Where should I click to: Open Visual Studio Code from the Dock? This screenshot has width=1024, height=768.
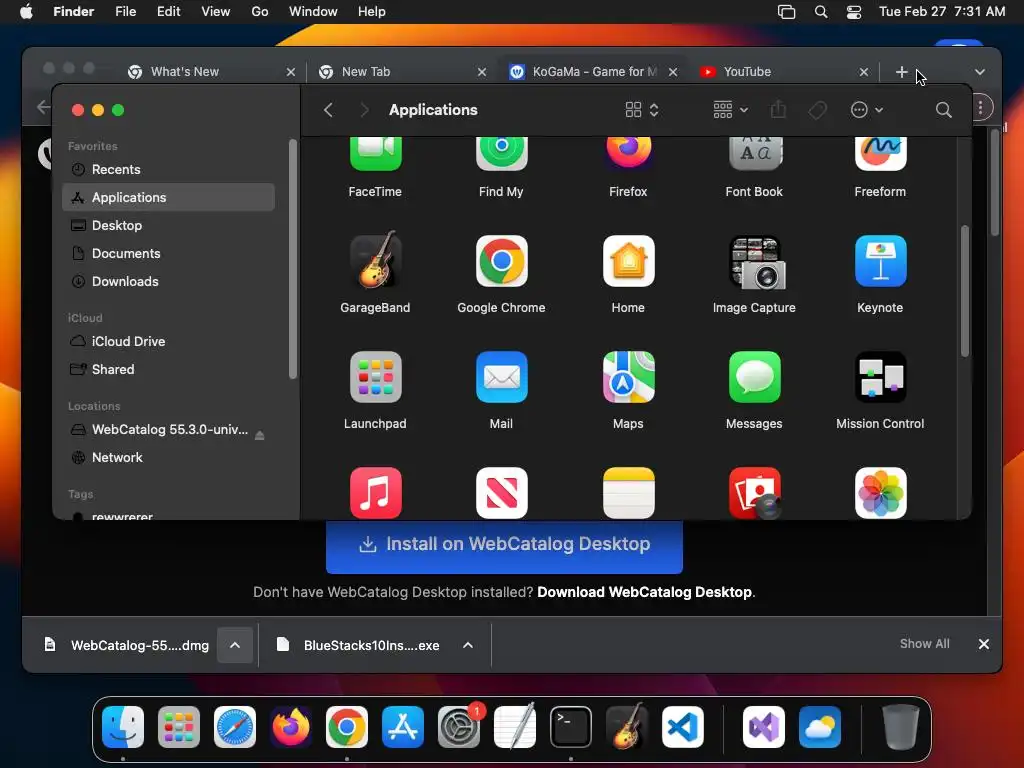pos(682,726)
